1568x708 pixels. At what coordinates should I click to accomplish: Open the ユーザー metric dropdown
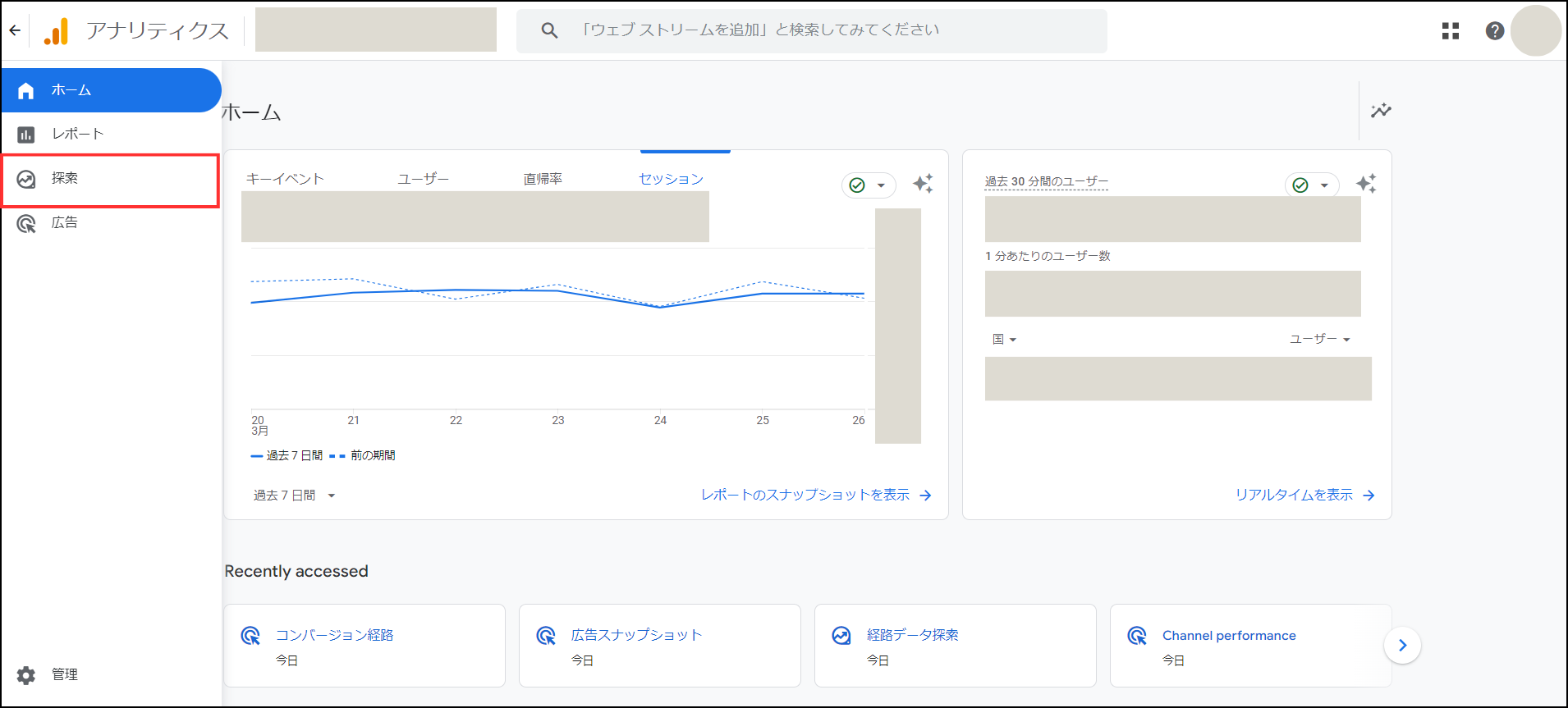[x=1320, y=339]
